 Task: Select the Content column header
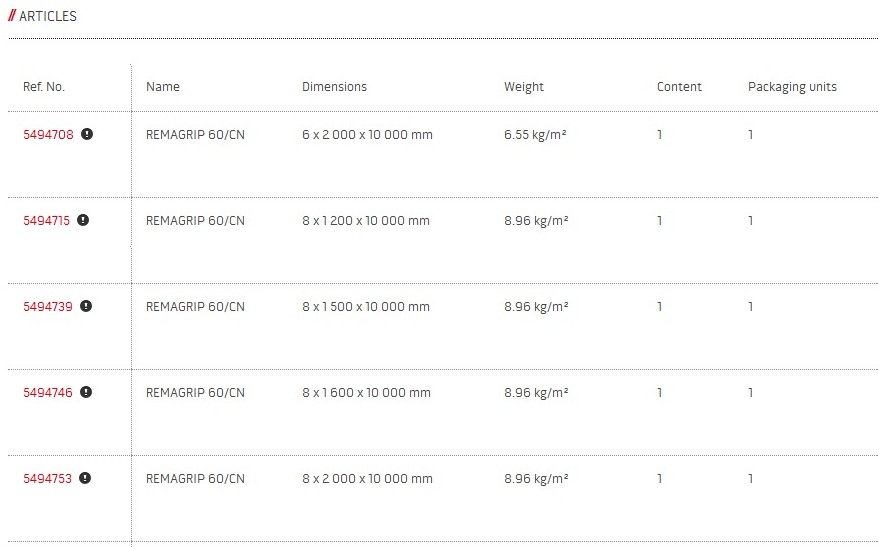[679, 87]
